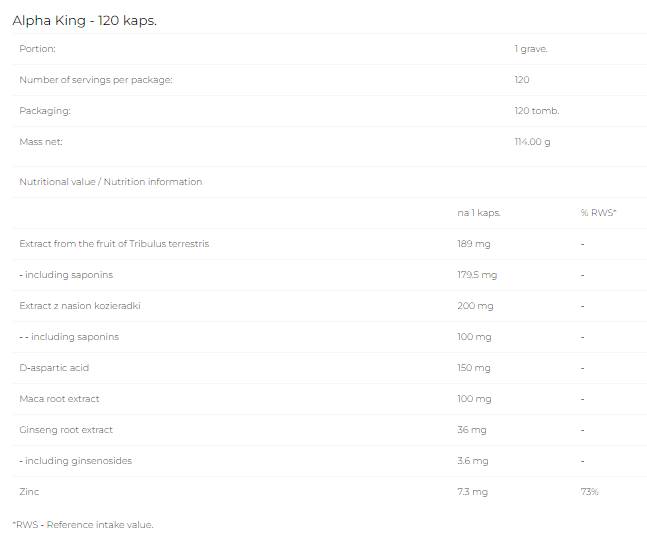Viewport: 647px width, 542px height.
Task: Click the '1 grave.' portion value
Action: (x=530, y=49)
